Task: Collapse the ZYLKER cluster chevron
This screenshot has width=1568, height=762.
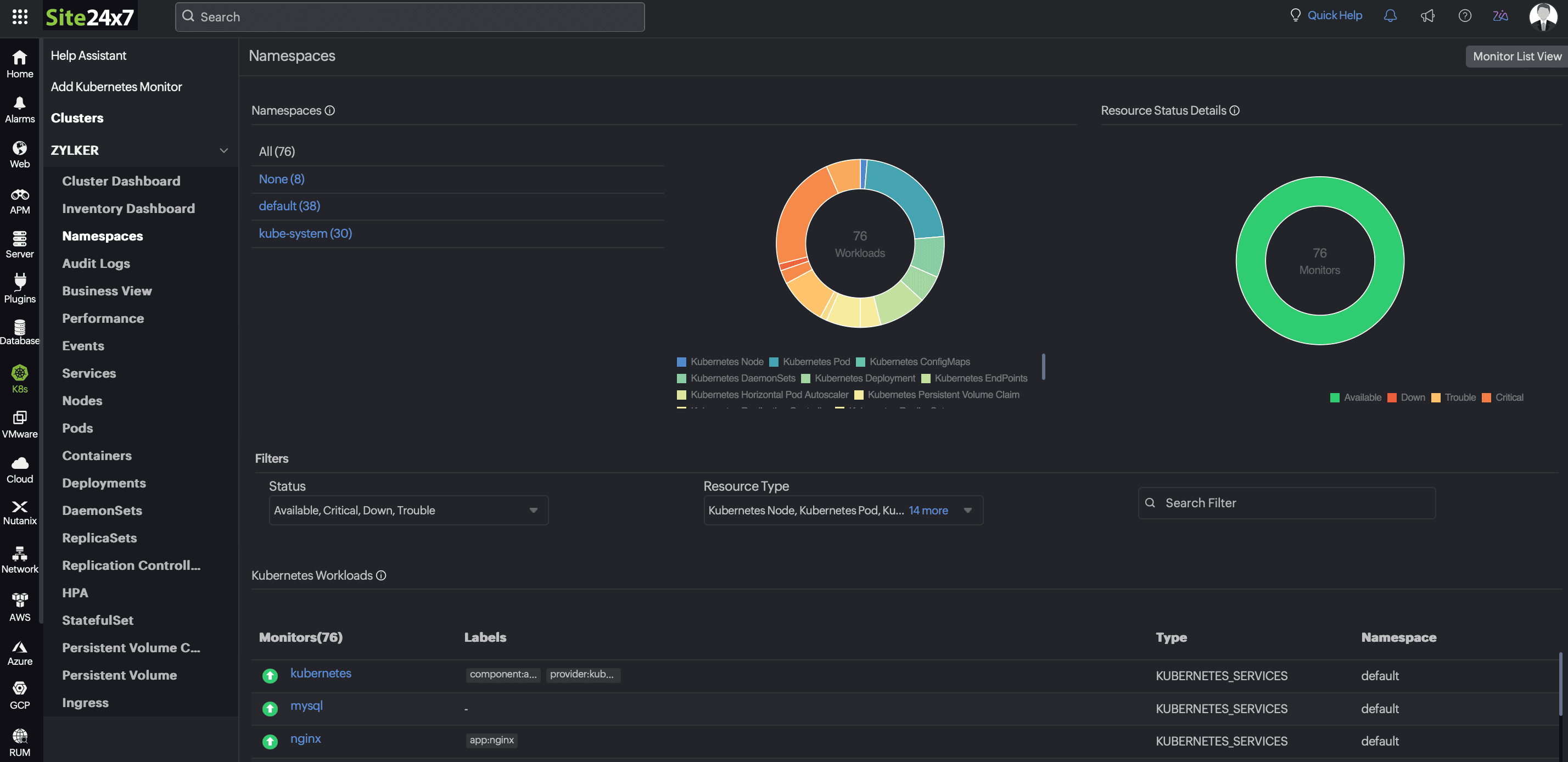Action: [x=223, y=150]
